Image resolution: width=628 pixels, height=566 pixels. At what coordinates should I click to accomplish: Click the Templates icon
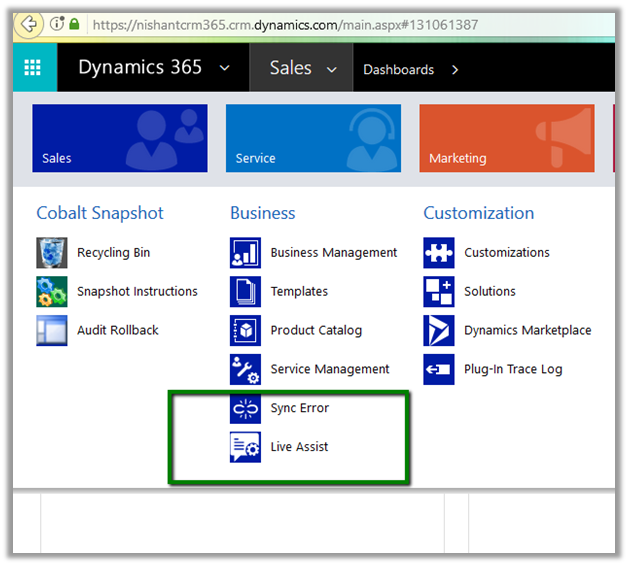coord(245,292)
